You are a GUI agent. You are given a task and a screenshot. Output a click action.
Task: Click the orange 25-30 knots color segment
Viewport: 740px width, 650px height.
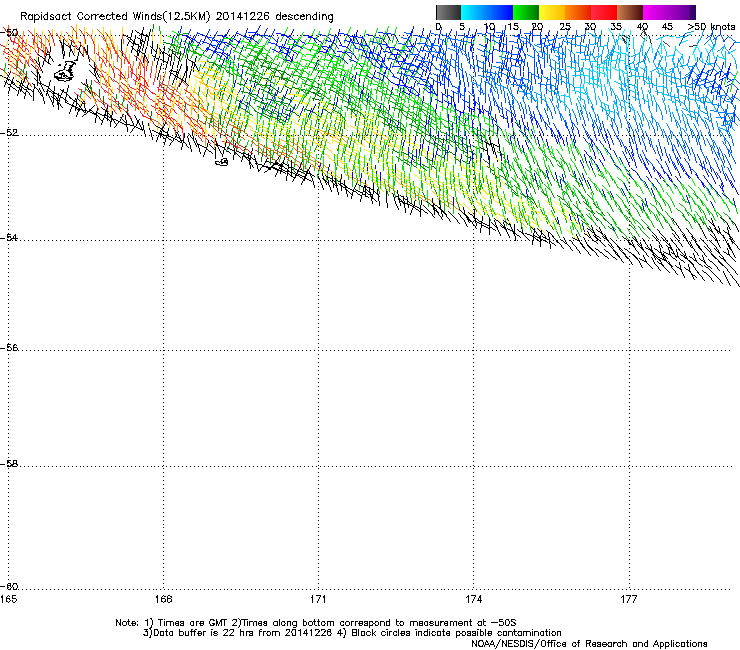[578, 12]
